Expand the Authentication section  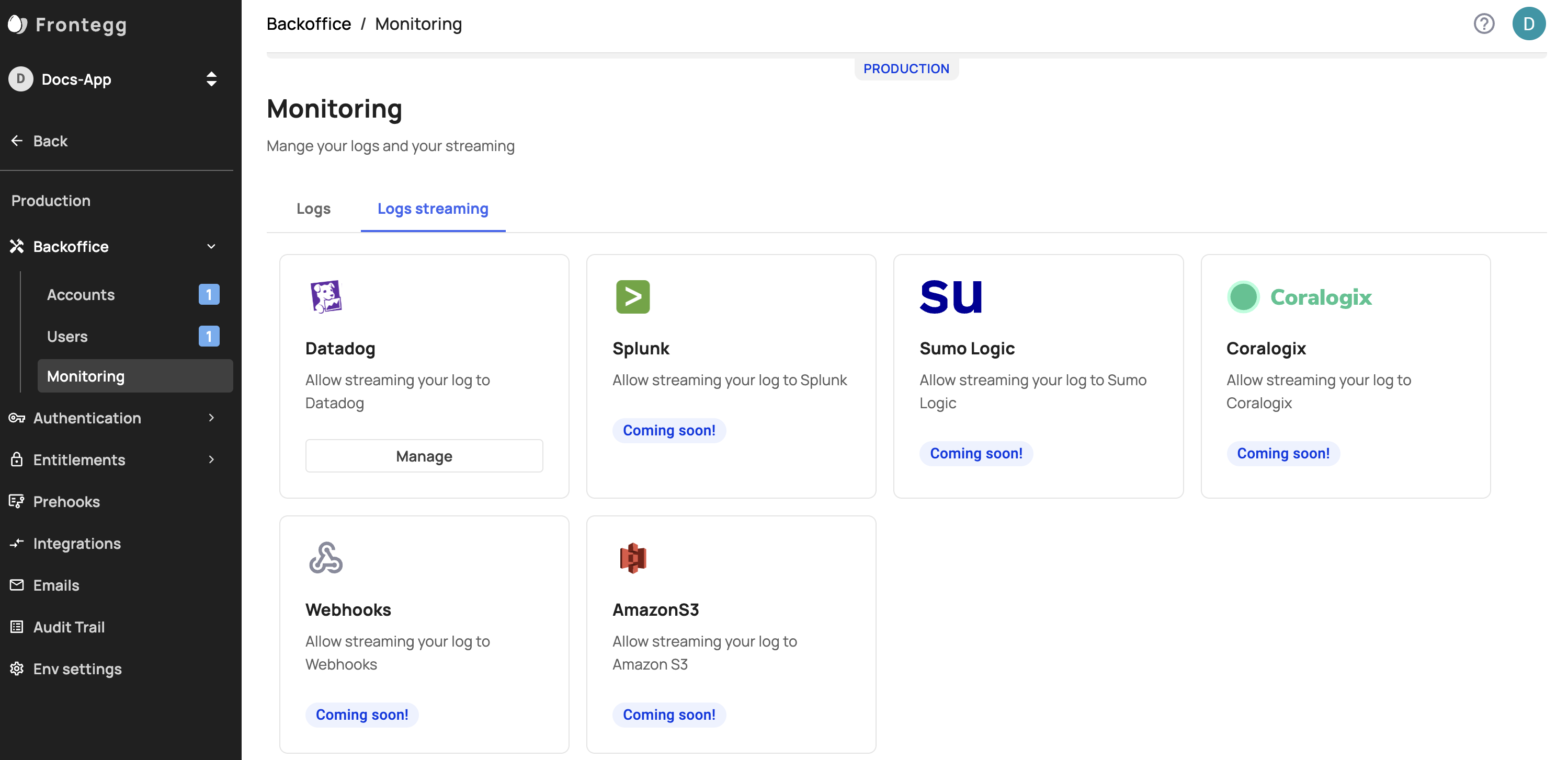pos(211,418)
